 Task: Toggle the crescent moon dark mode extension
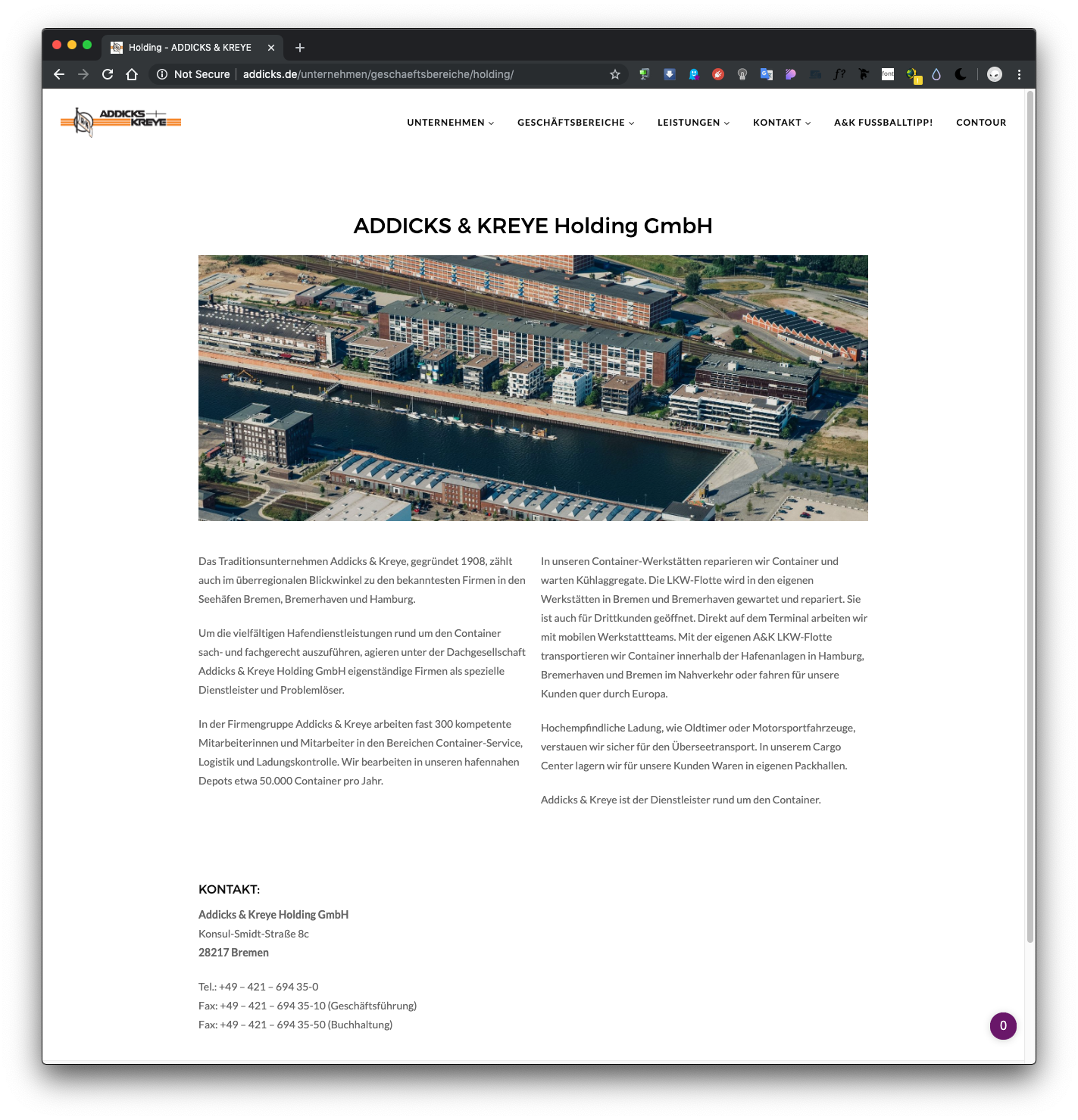pyautogui.click(x=961, y=74)
